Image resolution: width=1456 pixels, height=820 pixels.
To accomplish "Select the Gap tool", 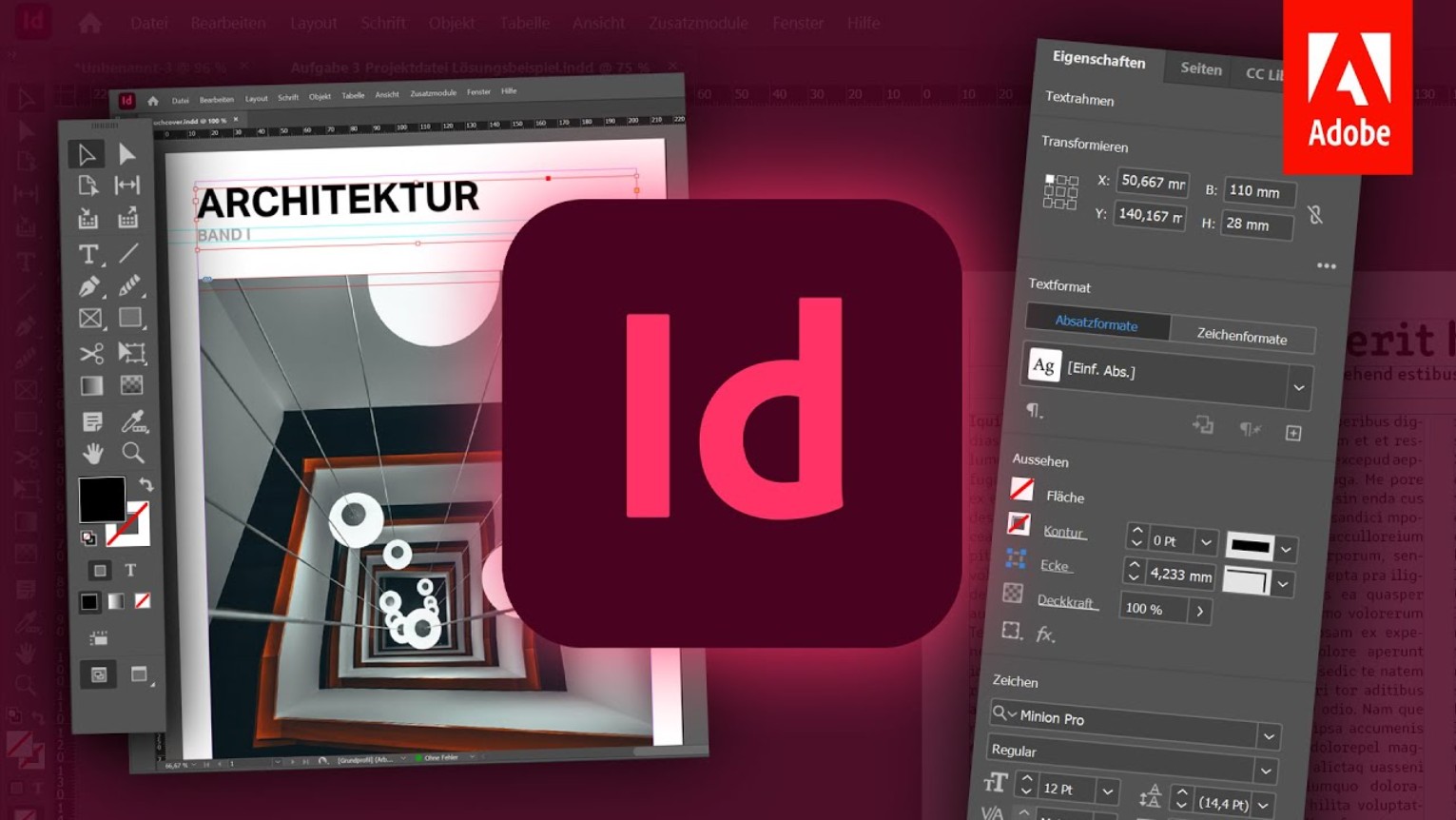I will pyautogui.click(x=127, y=185).
